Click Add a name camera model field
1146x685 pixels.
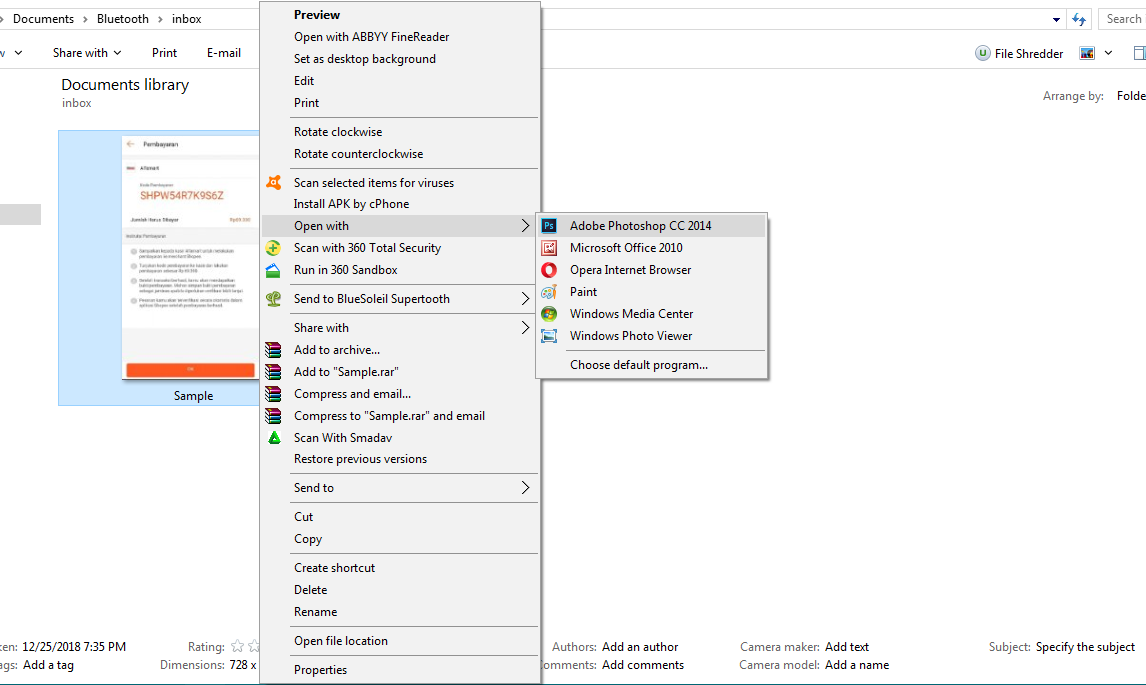[x=857, y=665]
